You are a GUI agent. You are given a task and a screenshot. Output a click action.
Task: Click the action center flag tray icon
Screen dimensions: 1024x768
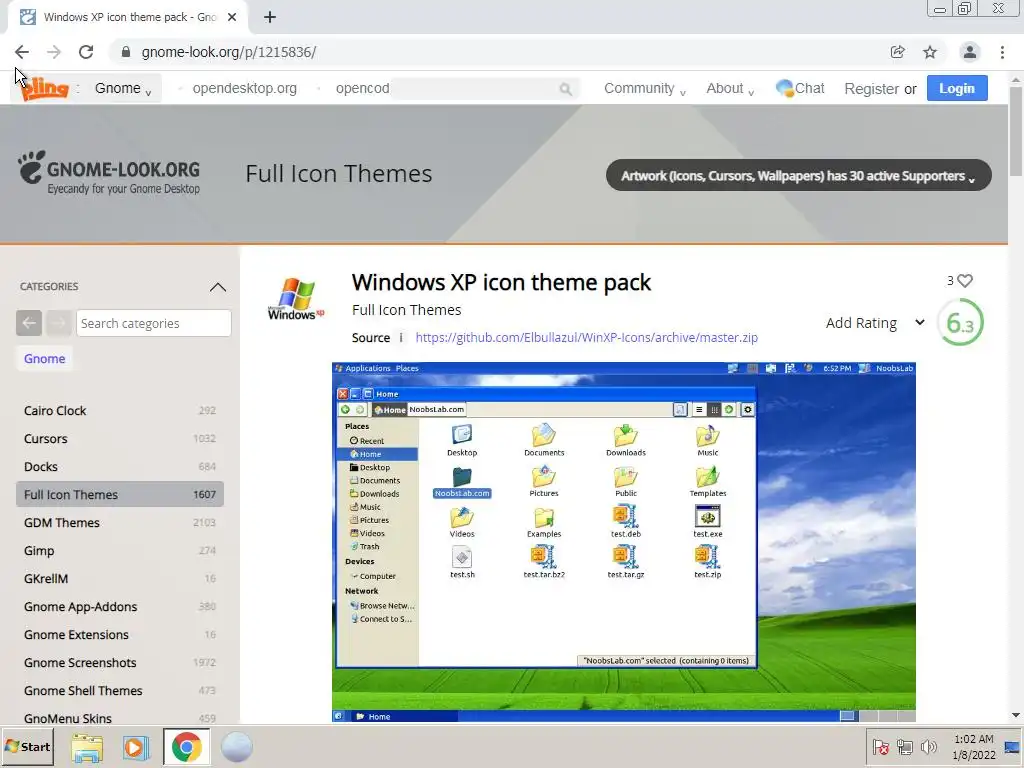(881, 747)
